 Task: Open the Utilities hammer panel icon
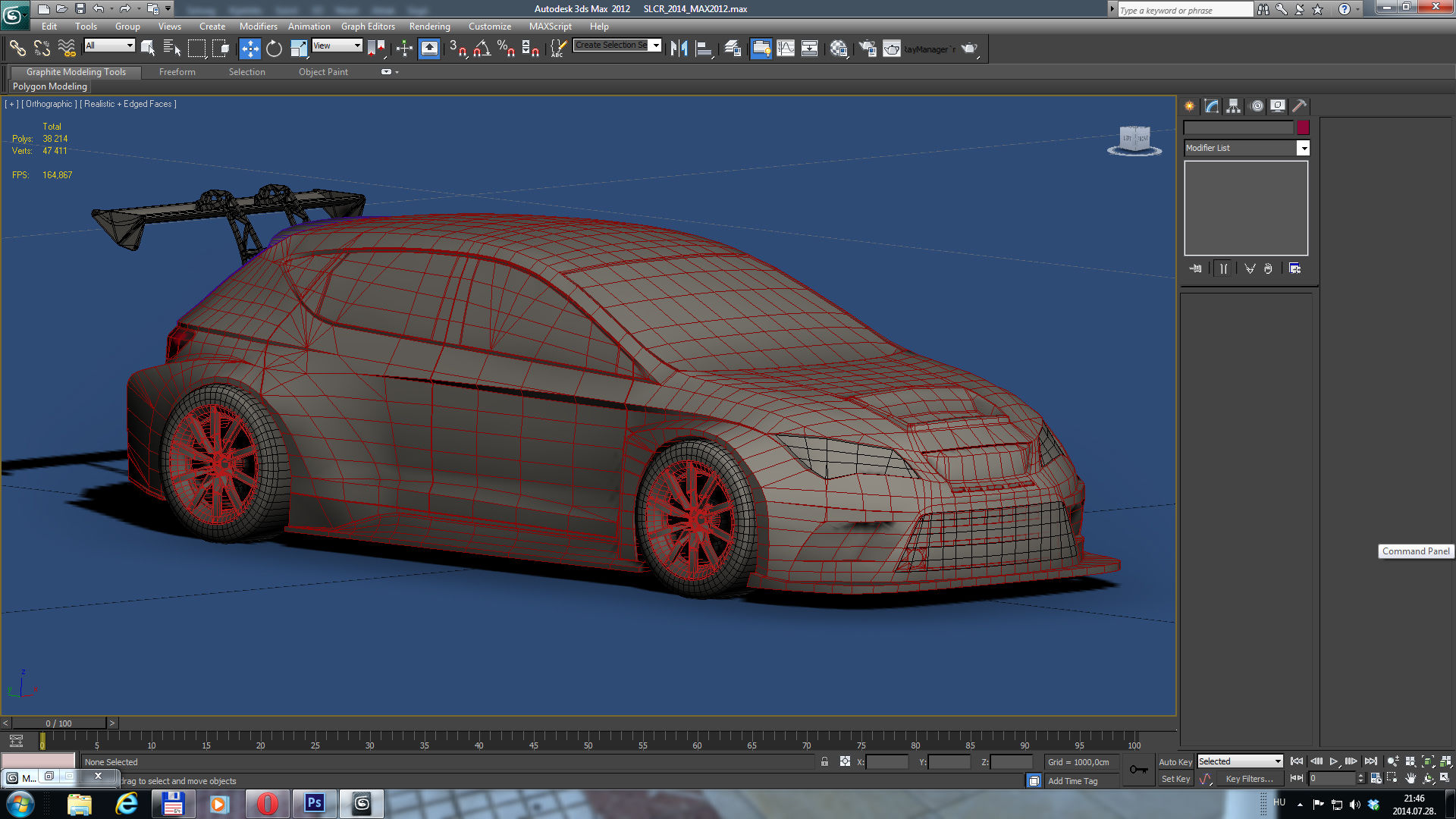point(1299,106)
